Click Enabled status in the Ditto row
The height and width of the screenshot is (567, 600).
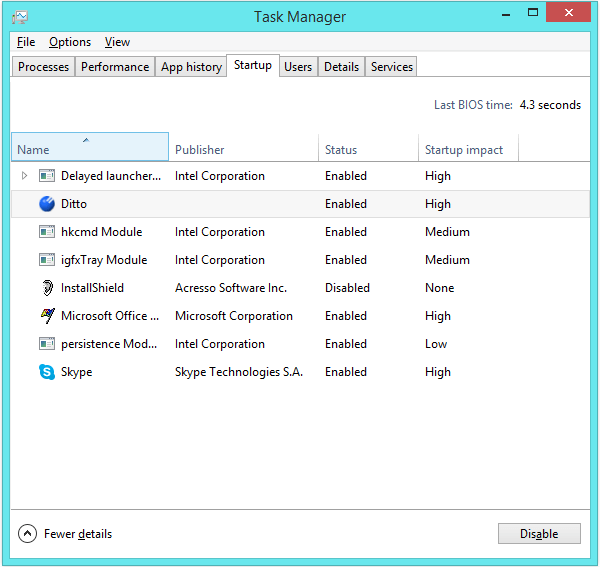tap(346, 204)
